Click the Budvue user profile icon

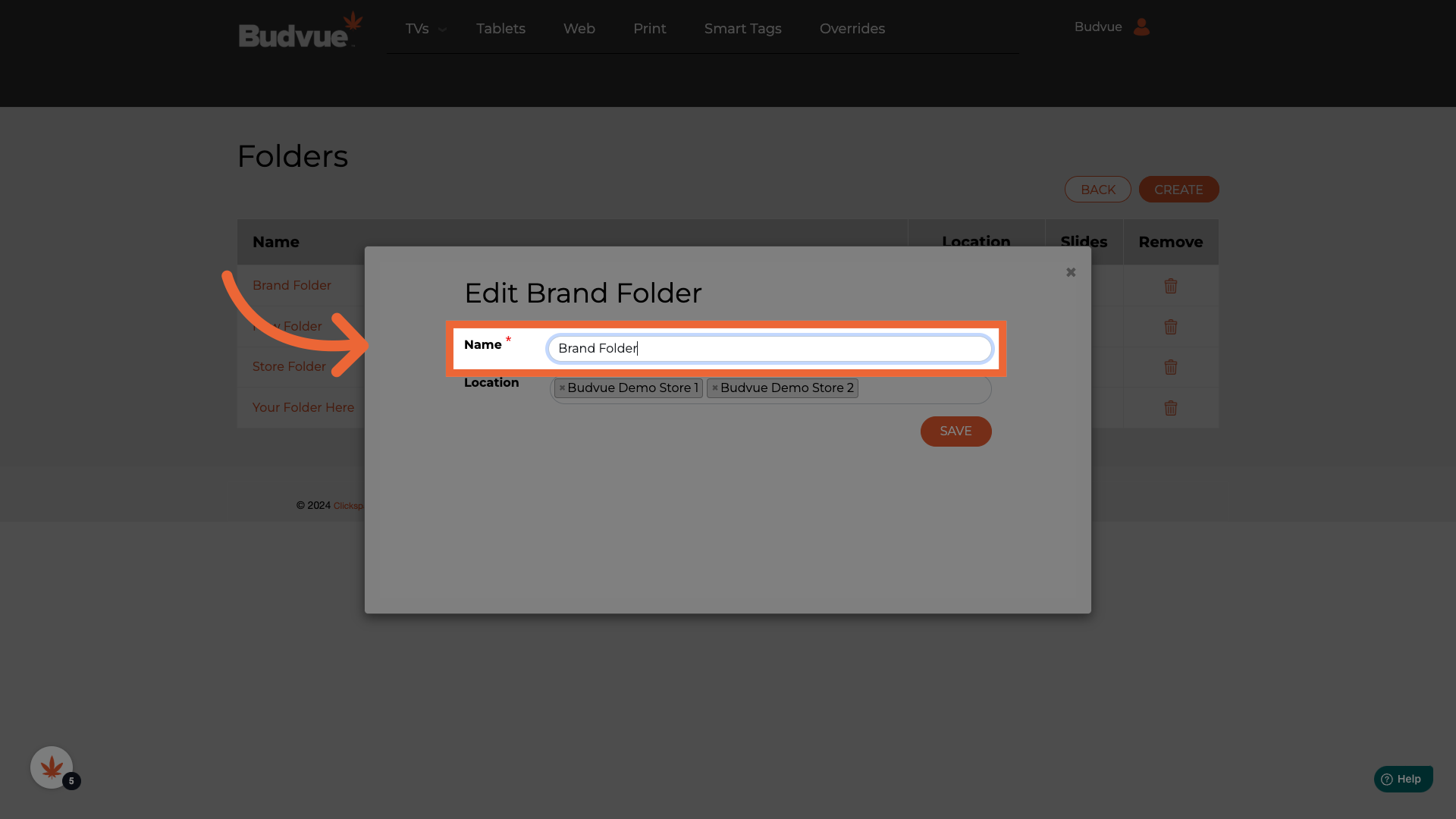[x=1141, y=27]
